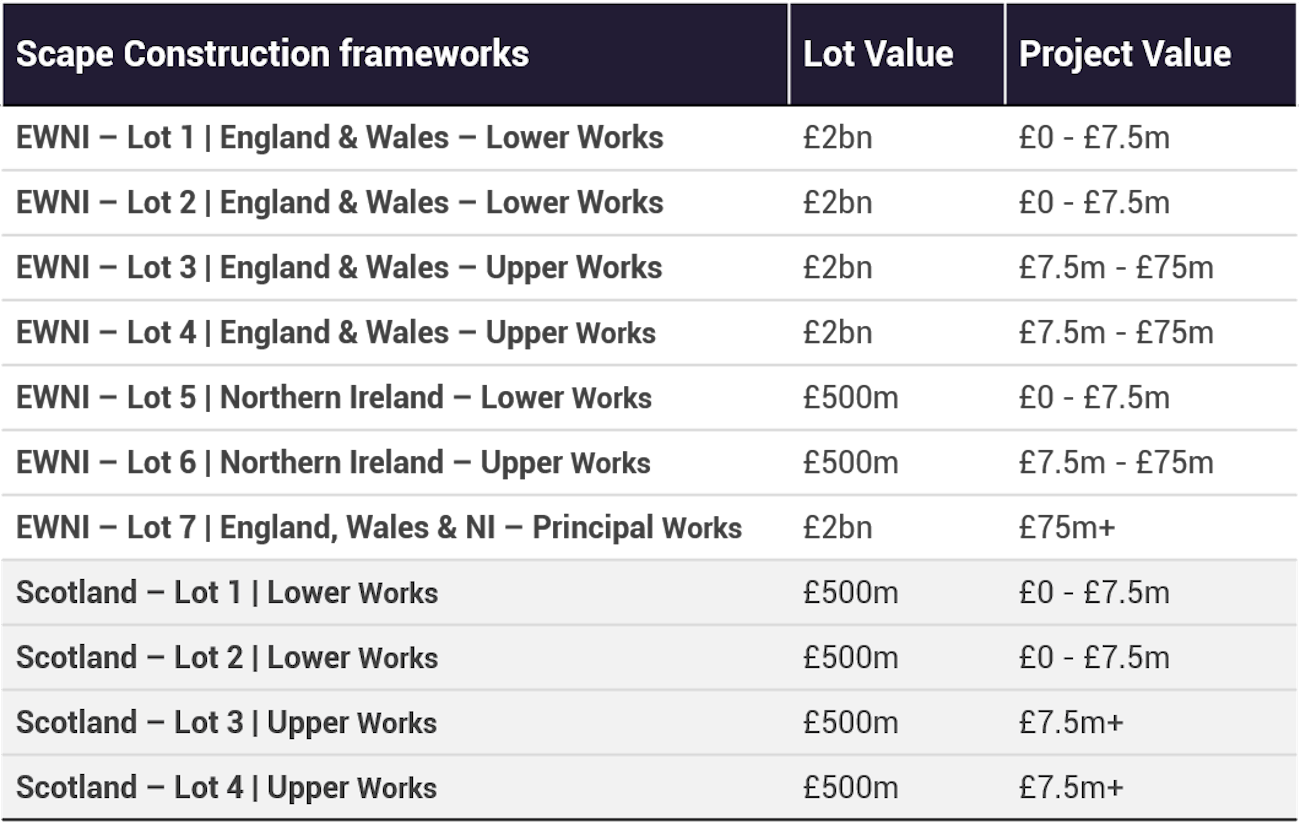Select EWNI Lot 6 Northern Ireland row

pos(650,463)
